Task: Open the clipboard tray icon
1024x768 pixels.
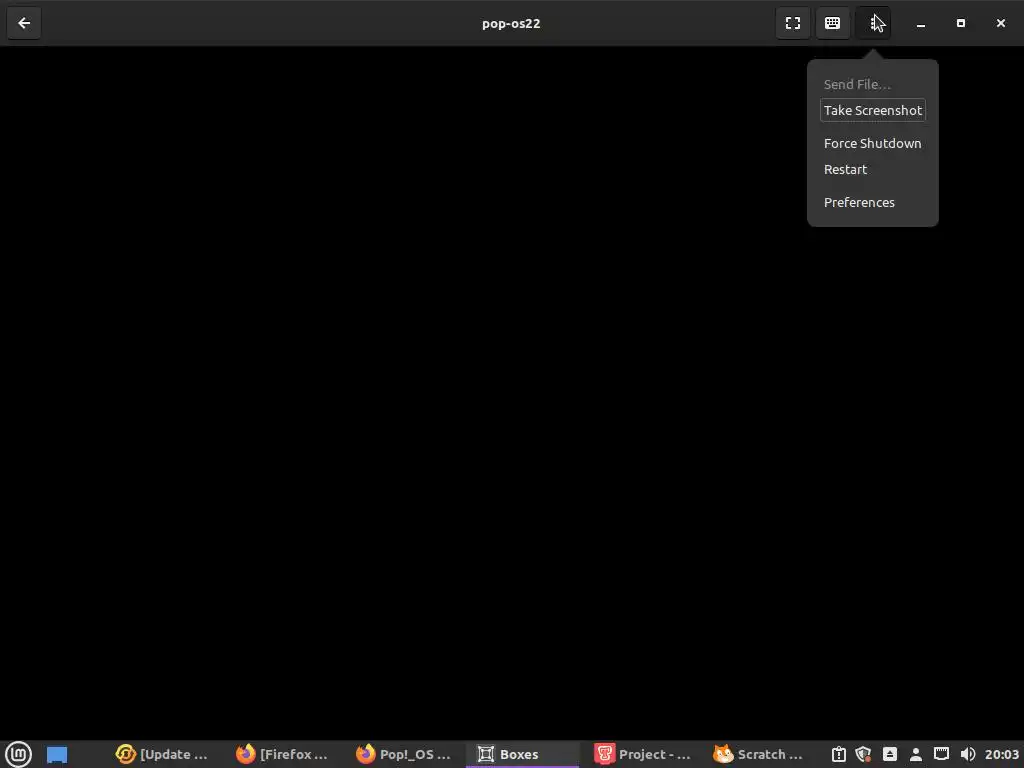Action: coord(839,754)
